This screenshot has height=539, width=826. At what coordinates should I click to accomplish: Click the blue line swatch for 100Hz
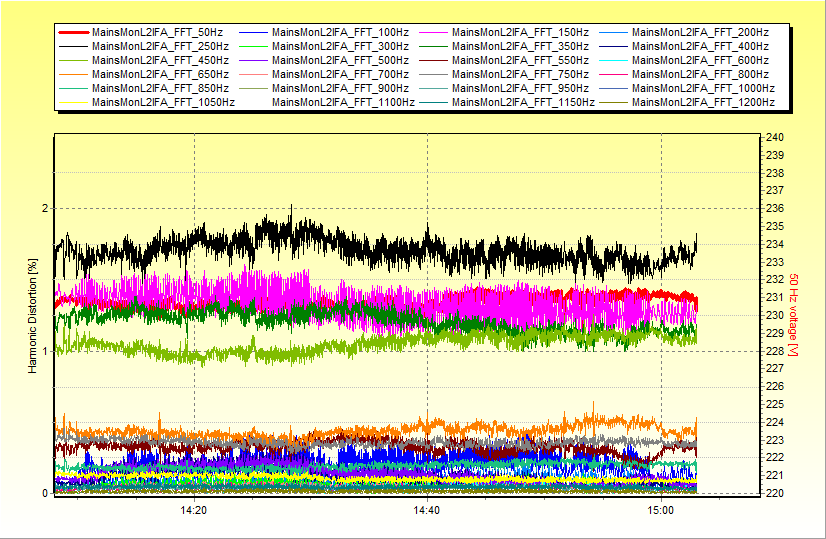[253, 32]
